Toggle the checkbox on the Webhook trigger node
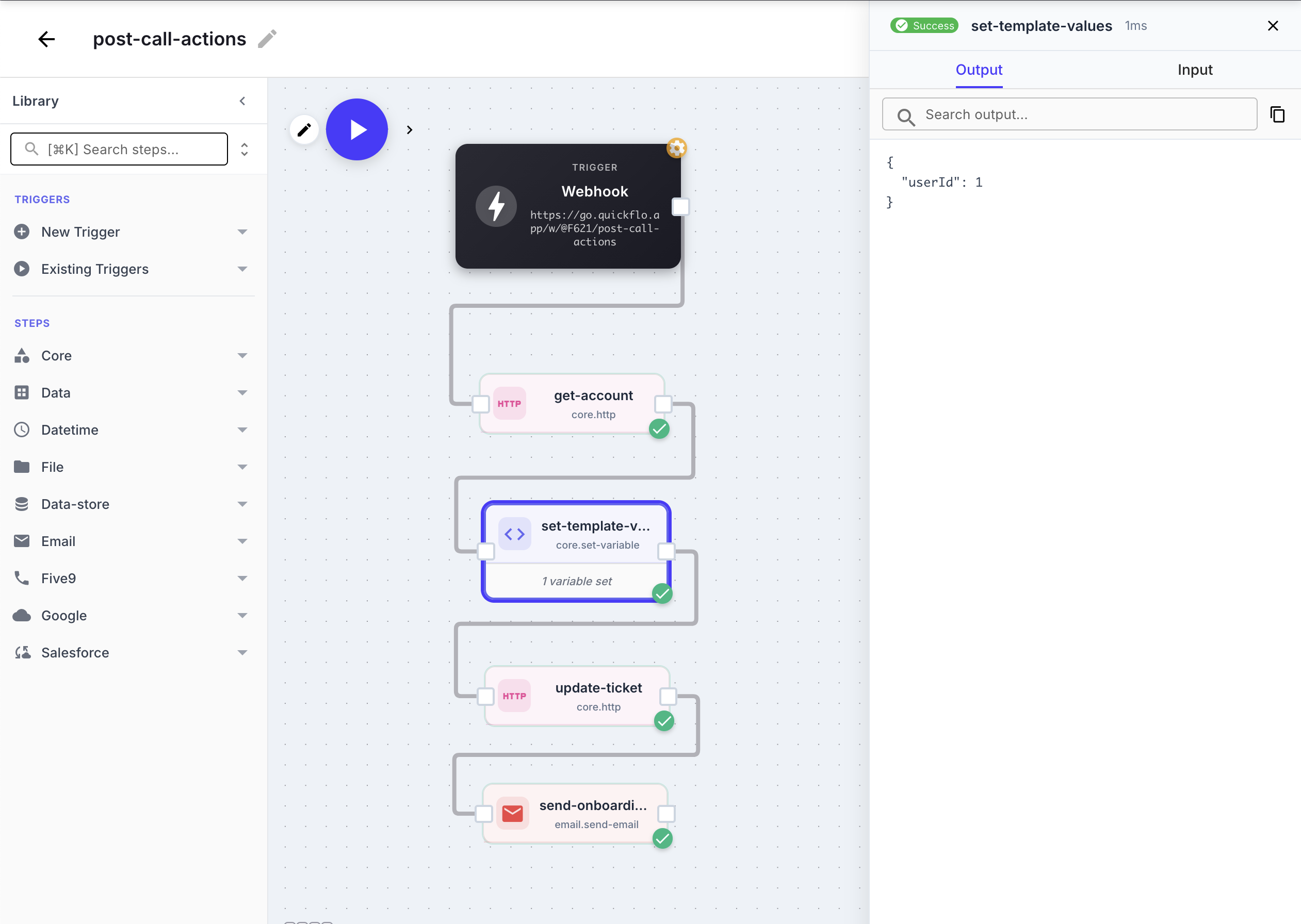 tap(680, 207)
